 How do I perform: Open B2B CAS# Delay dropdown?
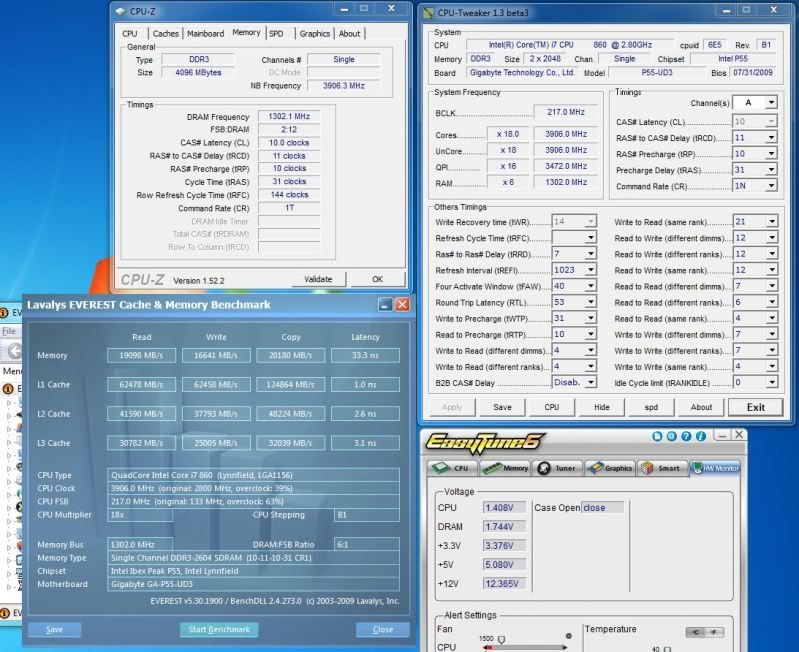click(x=591, y=382)
